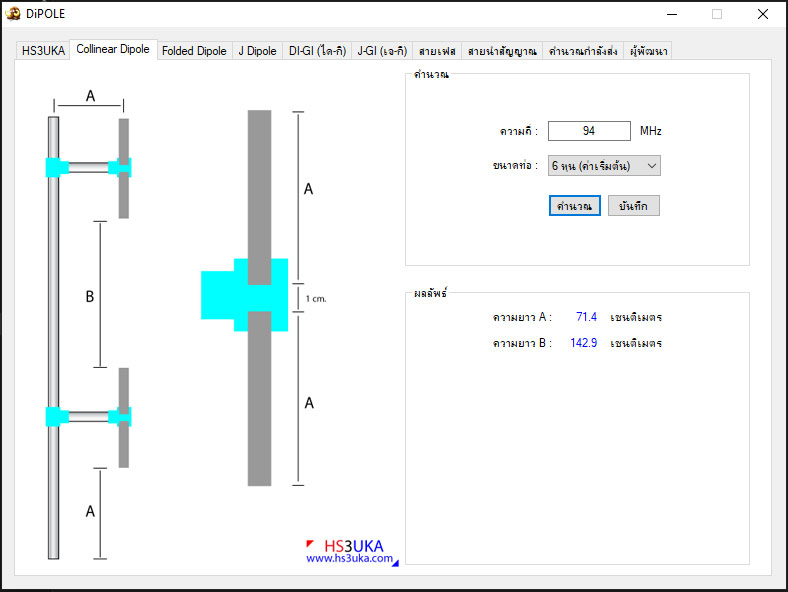Switch to the สายเฟส tab
This screenshot has width=788, height=592.
[437, 51]
